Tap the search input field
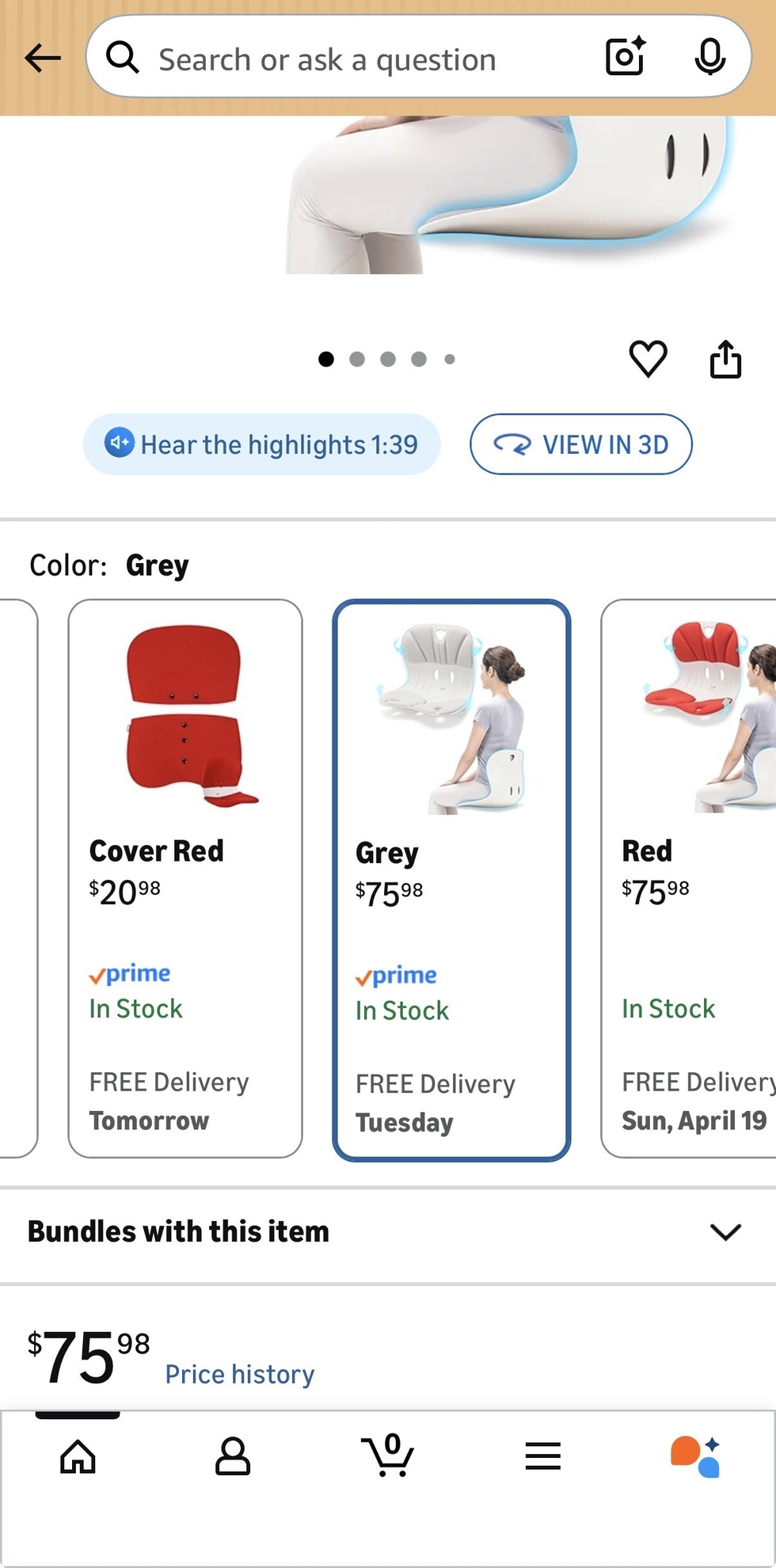The image size is (776, 1568). [x=356, y=59]
